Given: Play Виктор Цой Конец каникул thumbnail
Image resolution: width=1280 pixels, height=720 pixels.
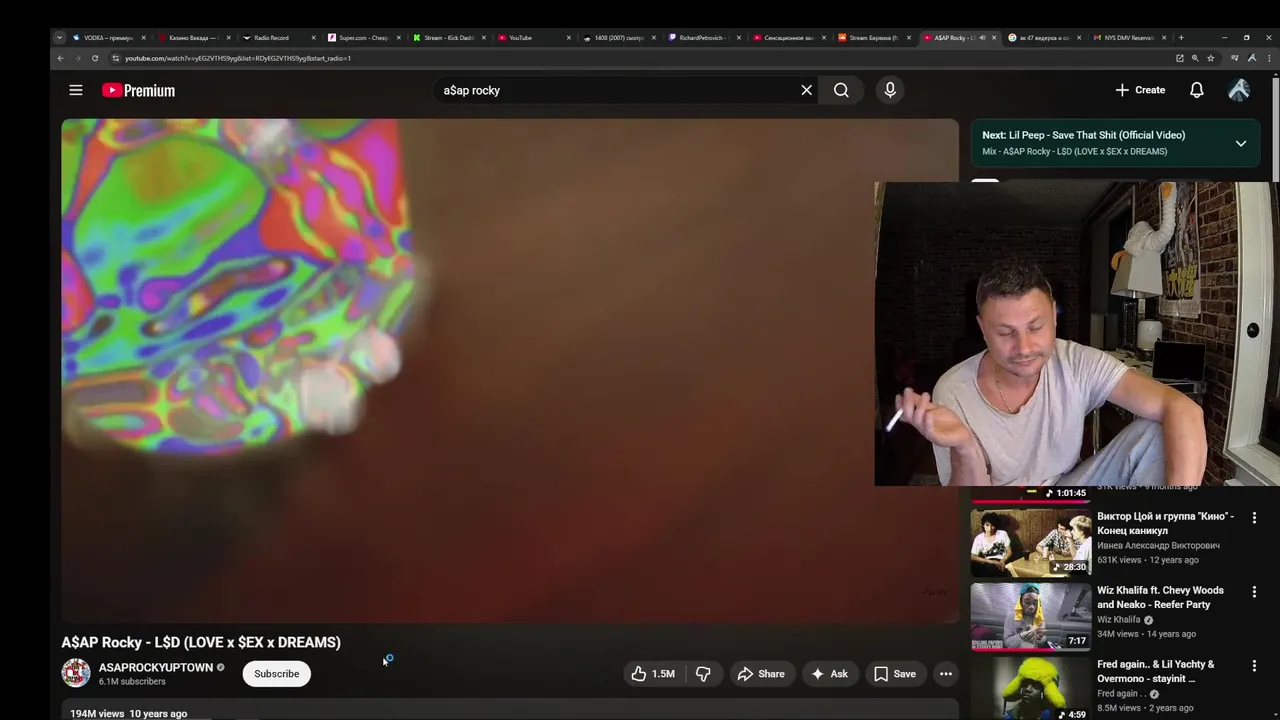Looking at the screenshot, I should (1030, 543).
